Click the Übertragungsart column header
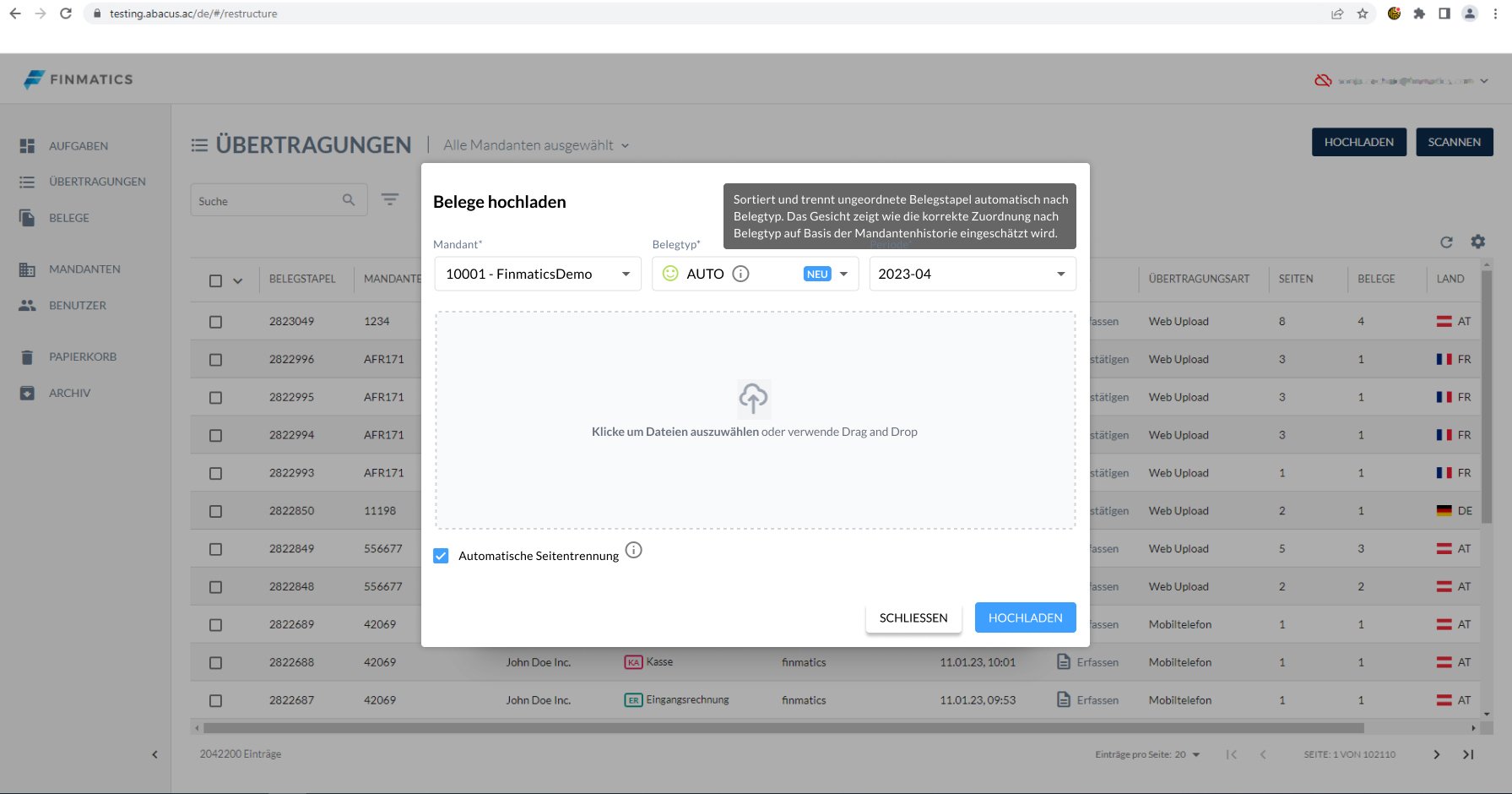The height and width of the screenshot is (794, 1512). tap(1199, 279)
